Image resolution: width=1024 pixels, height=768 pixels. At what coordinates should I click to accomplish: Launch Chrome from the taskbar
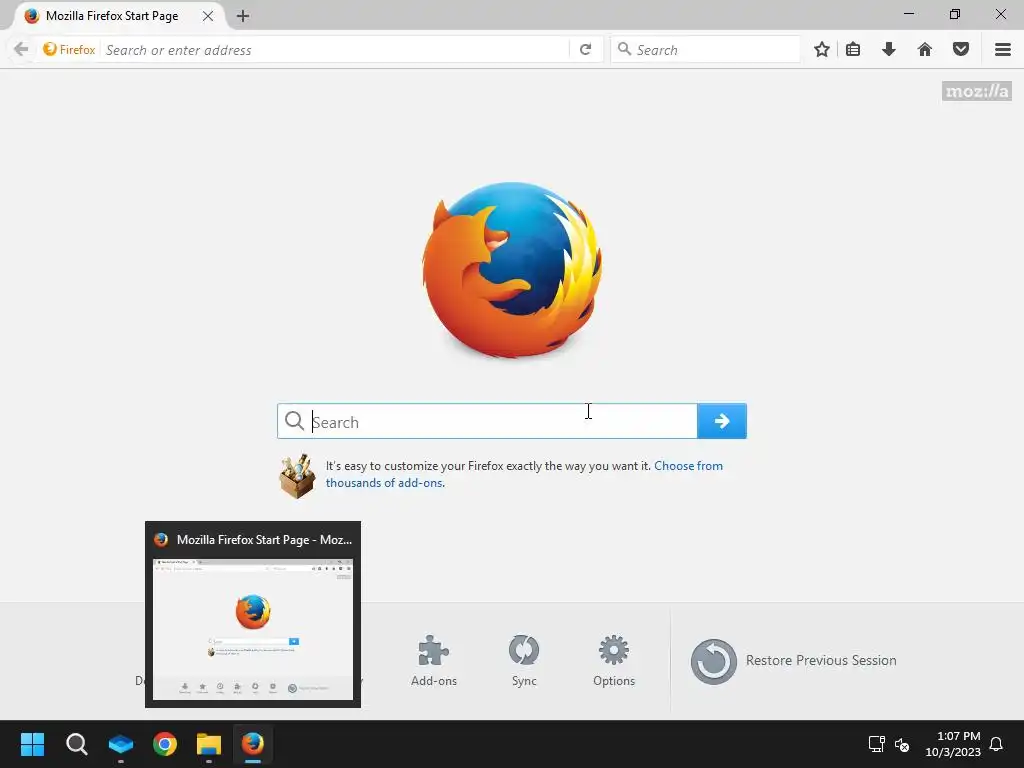point(165,744)
